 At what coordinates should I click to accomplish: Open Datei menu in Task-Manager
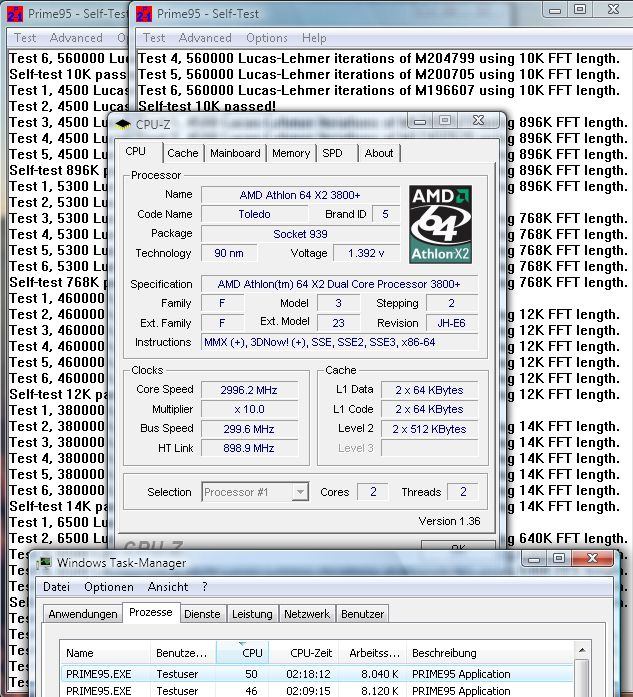(56, 587)
